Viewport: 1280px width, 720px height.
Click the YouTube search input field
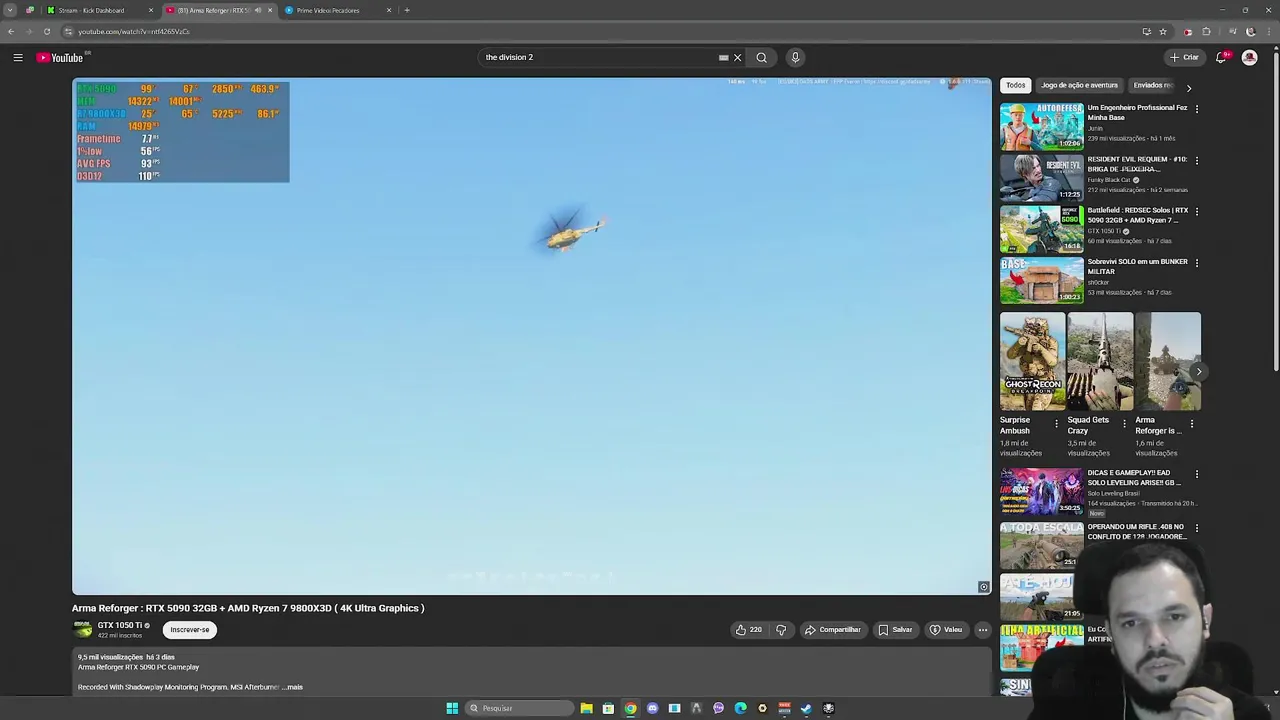click(597, 58)
